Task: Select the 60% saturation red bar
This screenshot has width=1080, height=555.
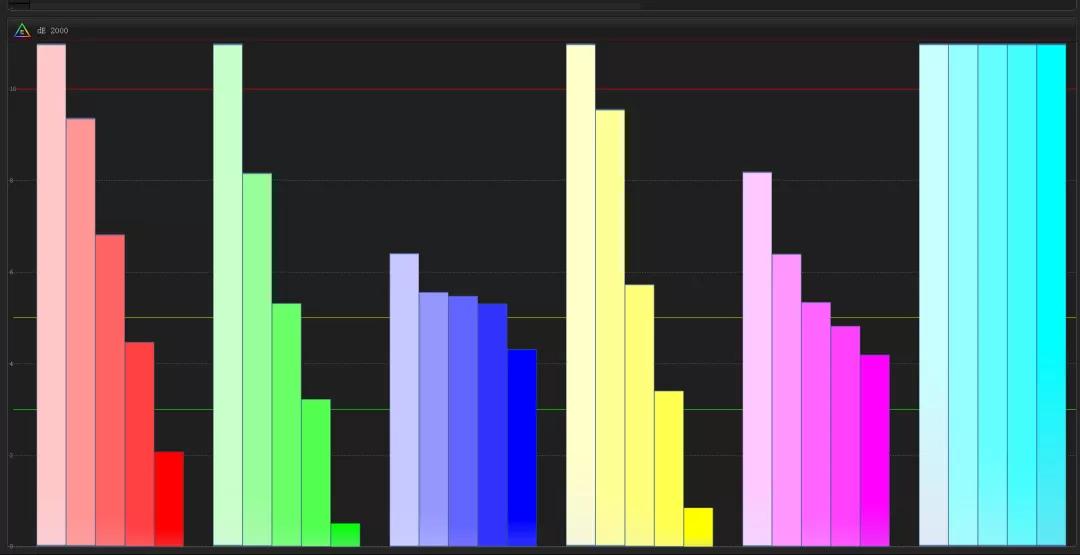Action: click(110, 390)
